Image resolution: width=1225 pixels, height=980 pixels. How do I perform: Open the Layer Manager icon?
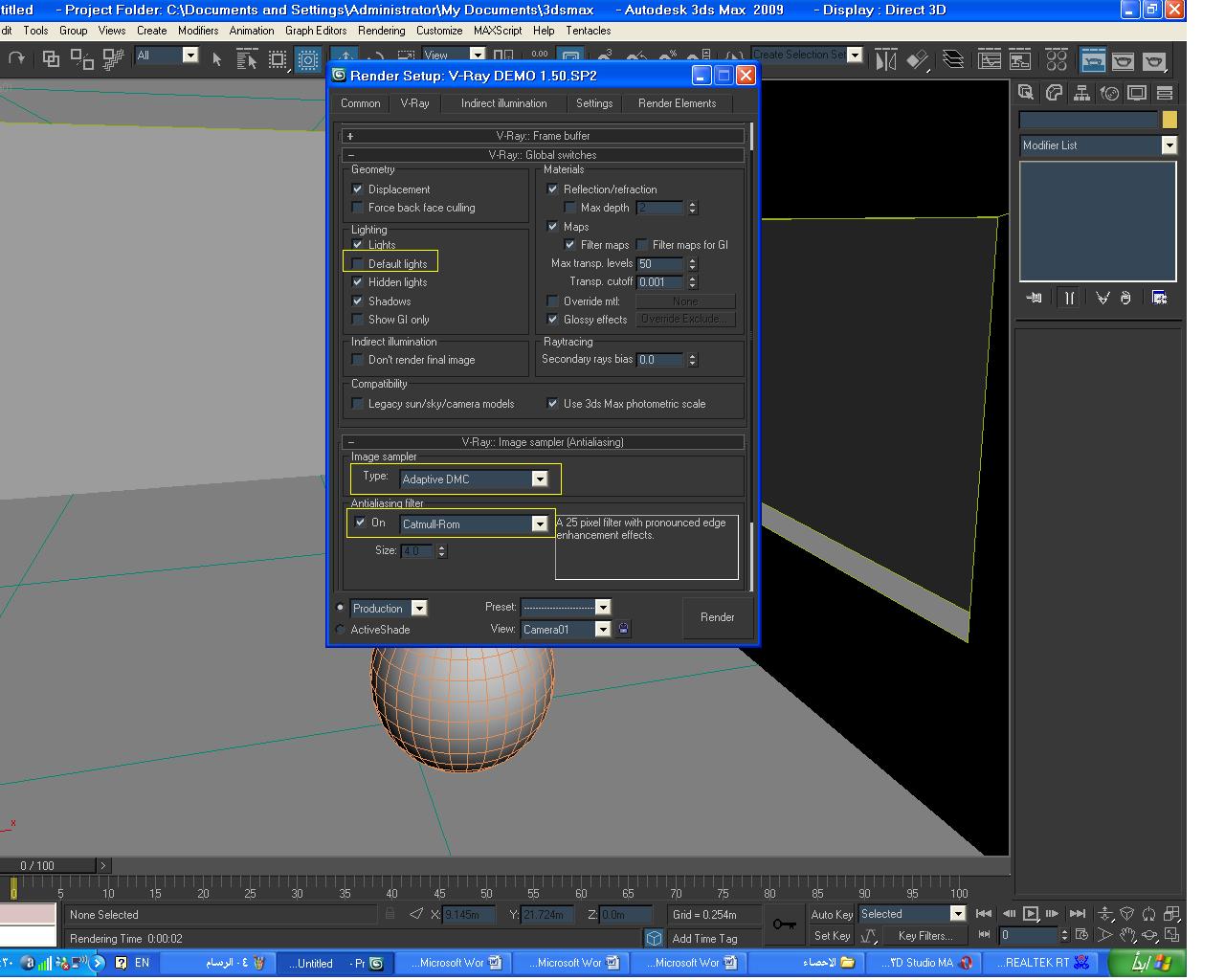tap(953, 60)
